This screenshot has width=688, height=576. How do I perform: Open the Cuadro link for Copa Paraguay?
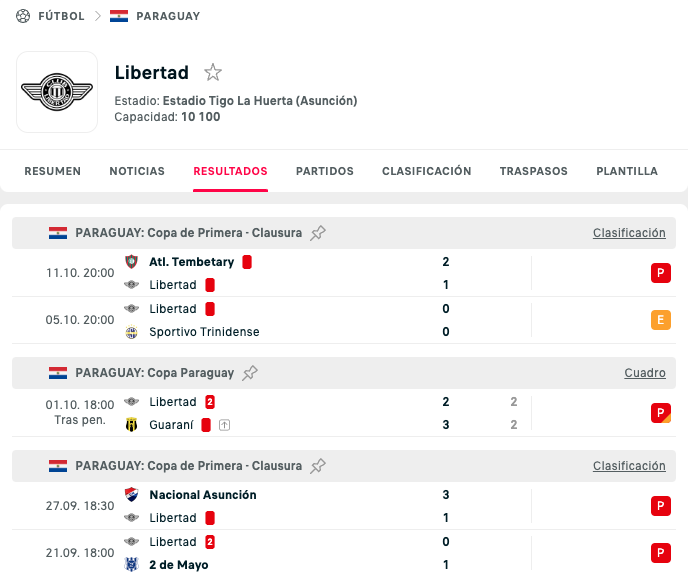(x=645, y=373)
